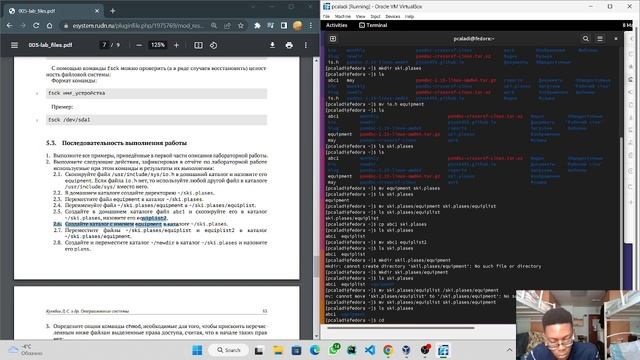The height and width of the screenshot is (360, 640).
Task: Download the PDF file
Action: coord(272,45)
